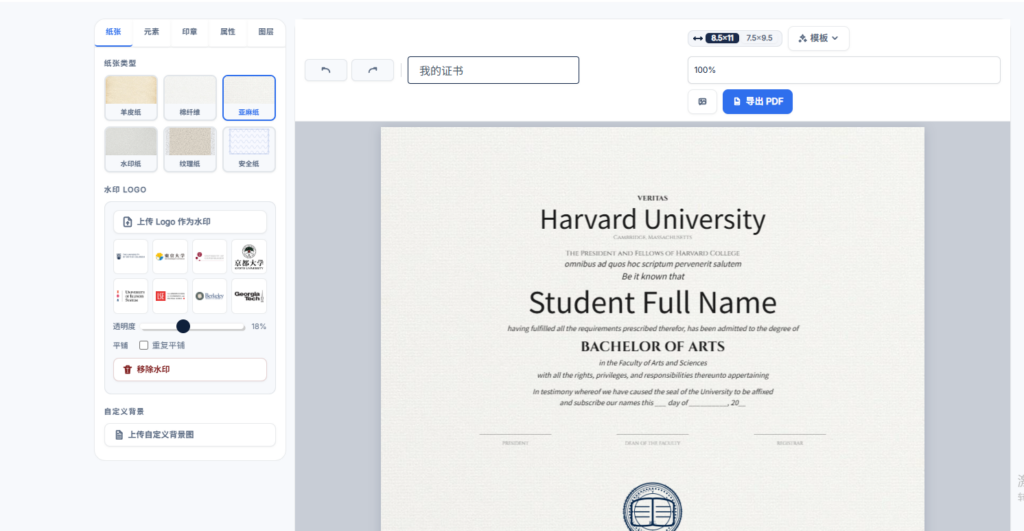Select the "Be it known that" line
This screenshot has width=1024, height=531.
coord(652,277)
